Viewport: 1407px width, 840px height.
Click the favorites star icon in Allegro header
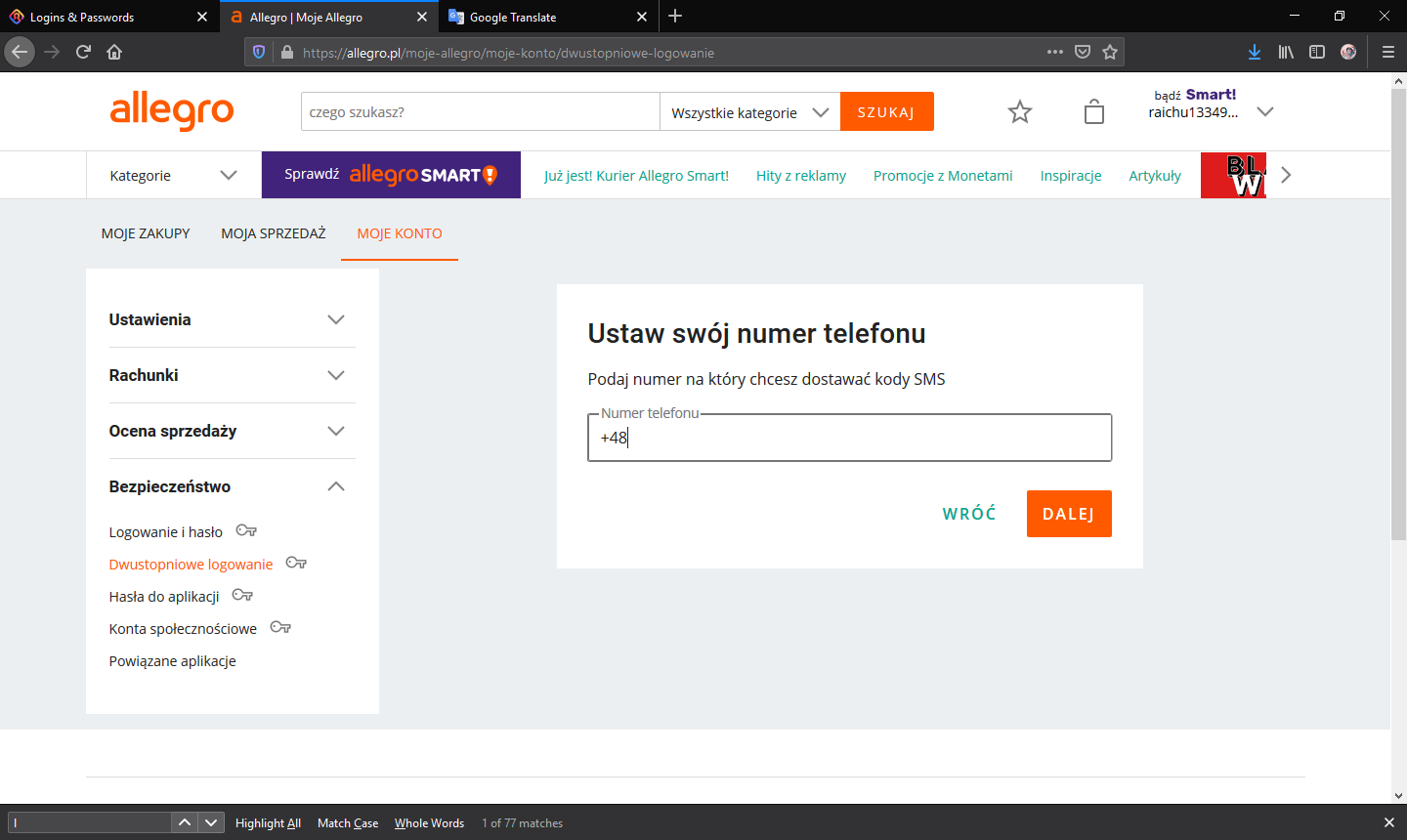pos(1019,112)
